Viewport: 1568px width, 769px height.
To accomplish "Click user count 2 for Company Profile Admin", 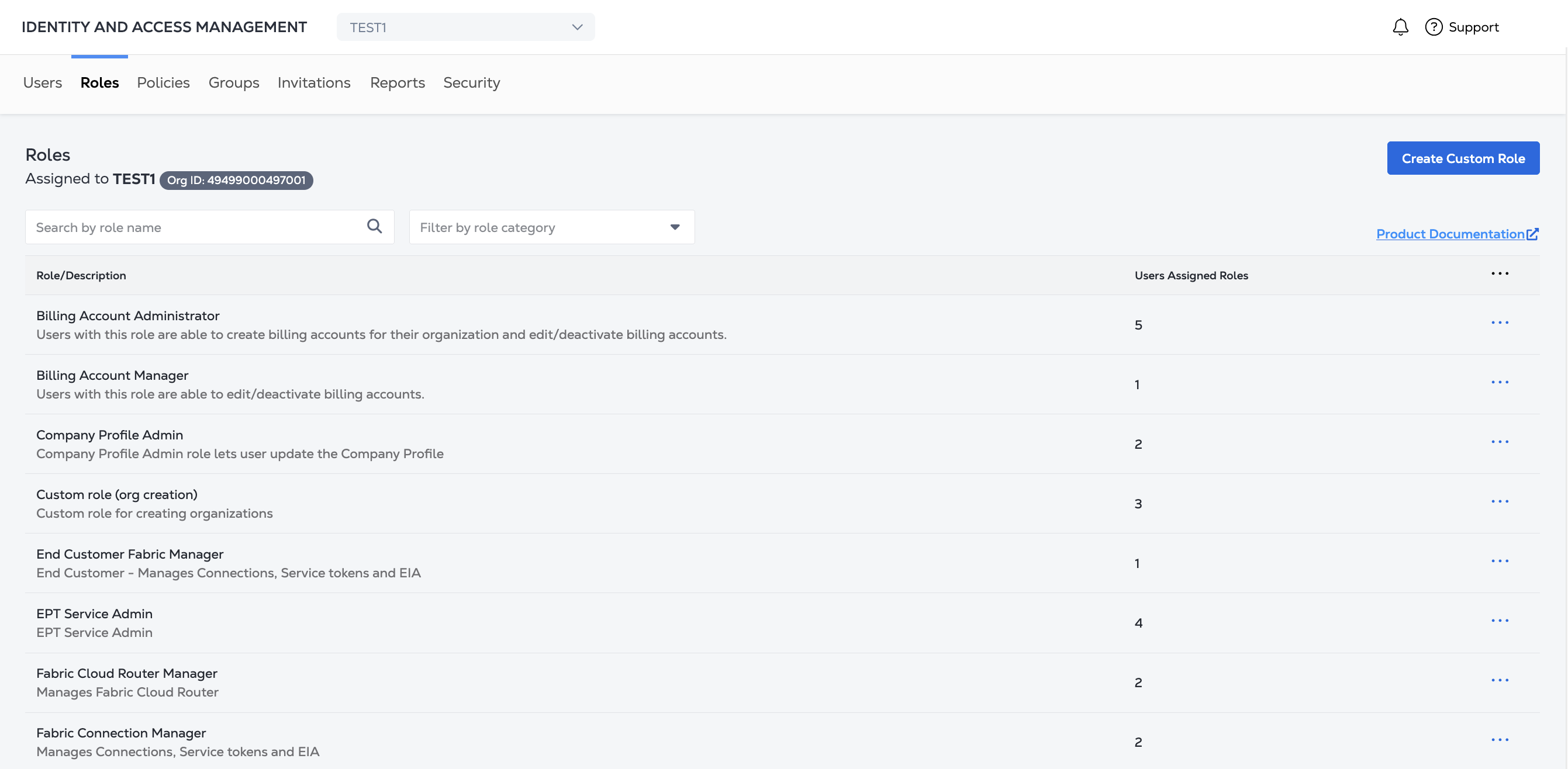I will pos(1138,444).
